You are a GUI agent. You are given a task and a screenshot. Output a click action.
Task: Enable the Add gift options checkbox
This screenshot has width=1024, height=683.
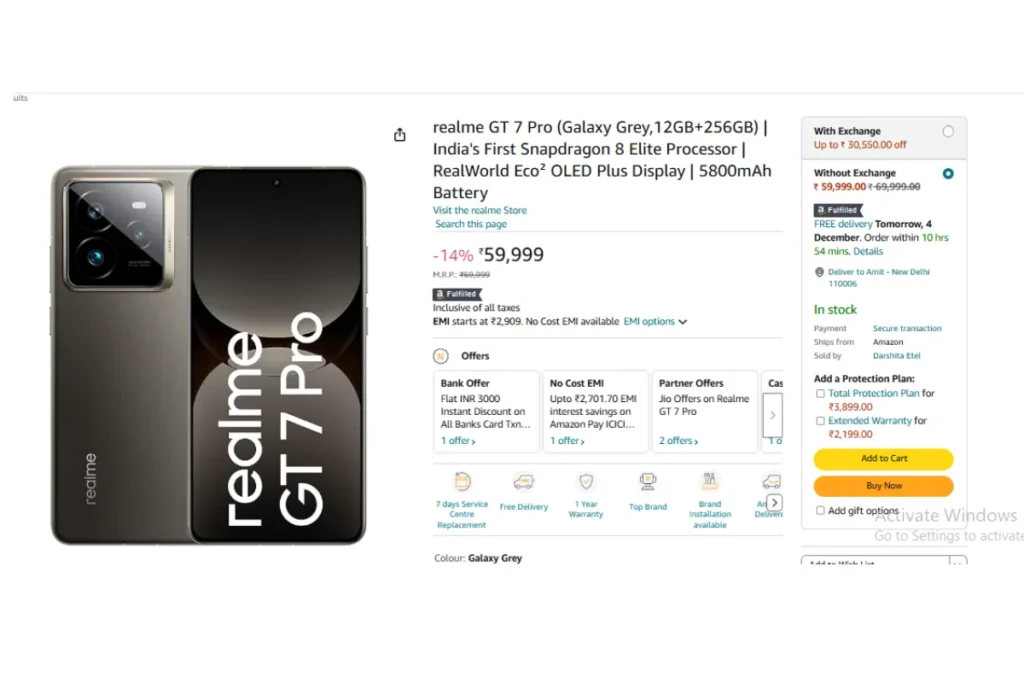[x=820, y=511]
